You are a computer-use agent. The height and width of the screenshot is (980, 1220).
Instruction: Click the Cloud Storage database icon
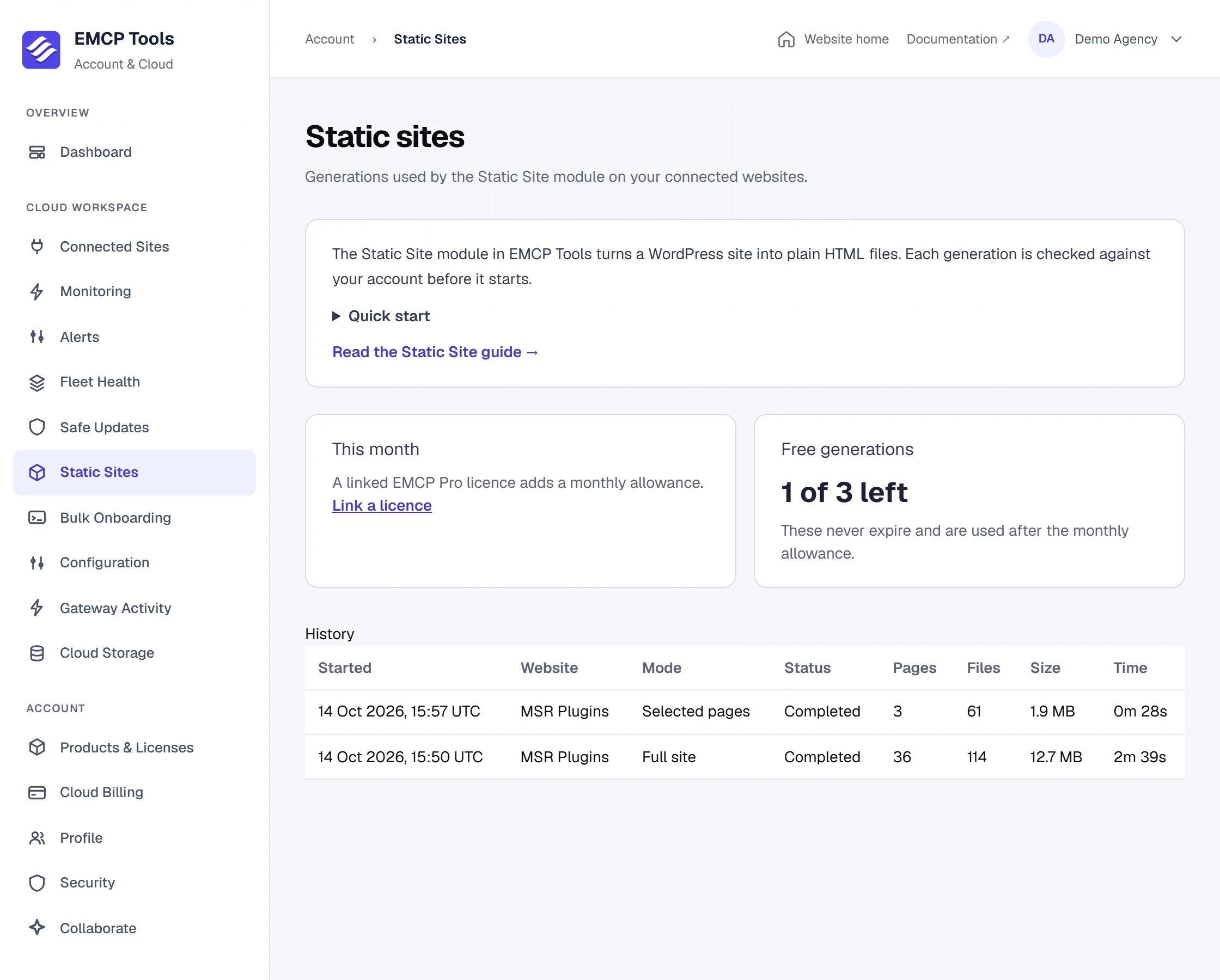pyautogui.click(x=37, y=653)
